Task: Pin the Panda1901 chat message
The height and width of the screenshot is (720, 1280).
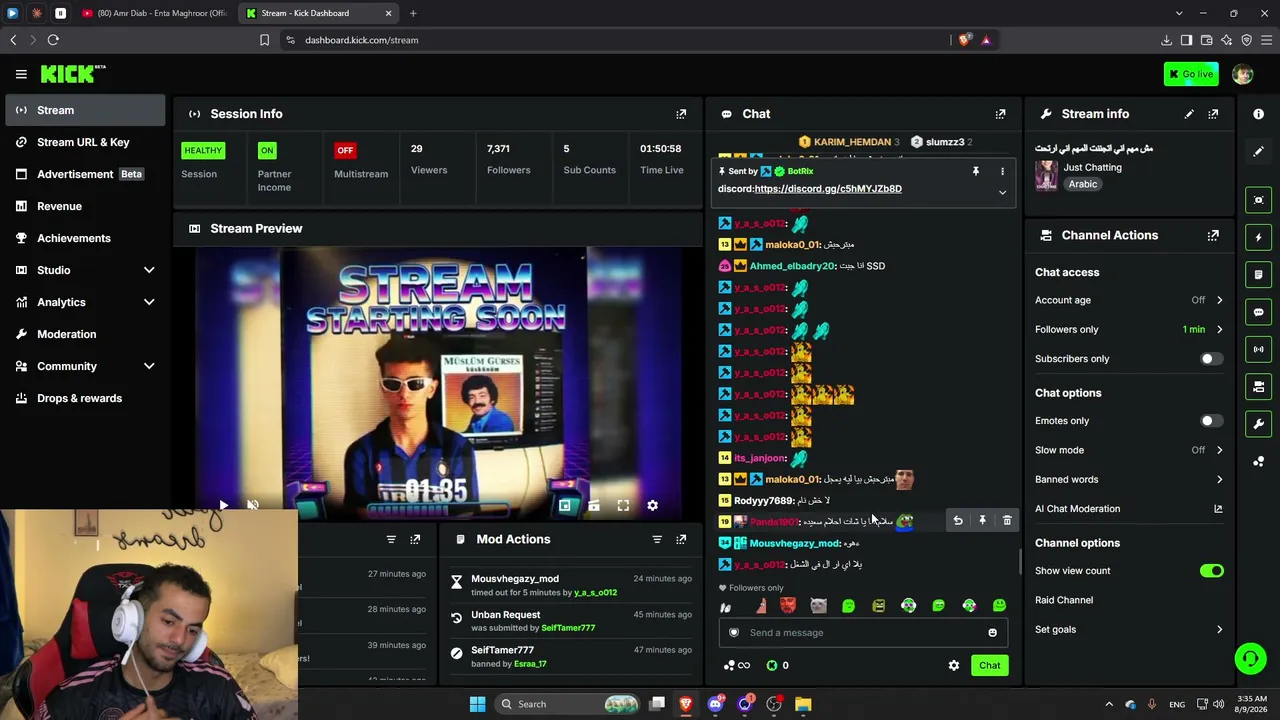Action: [x=982, y=521]
